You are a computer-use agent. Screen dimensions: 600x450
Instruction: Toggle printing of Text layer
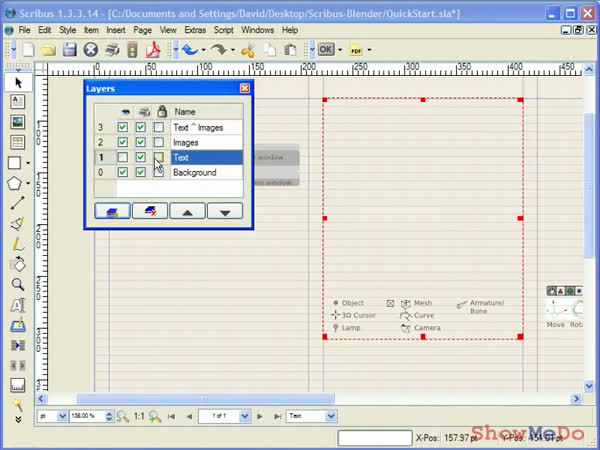141,157
